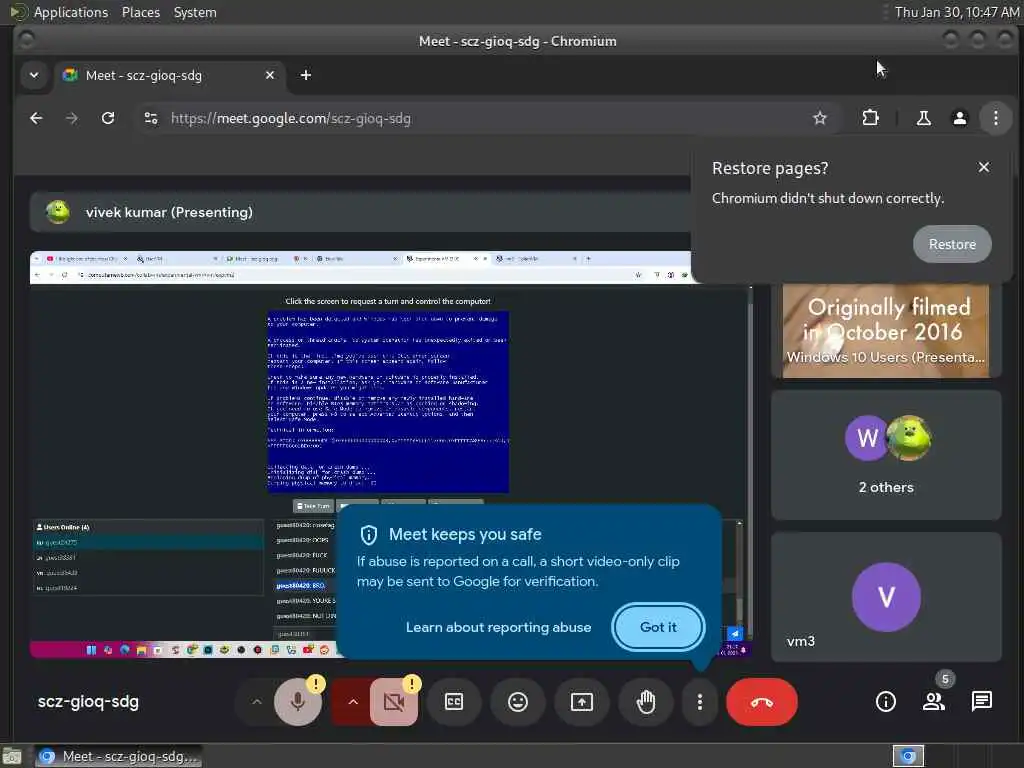Open Learn about reporting abuse link
The image size is (1024, 768).
pyautogui.click(x=498, y=627)
